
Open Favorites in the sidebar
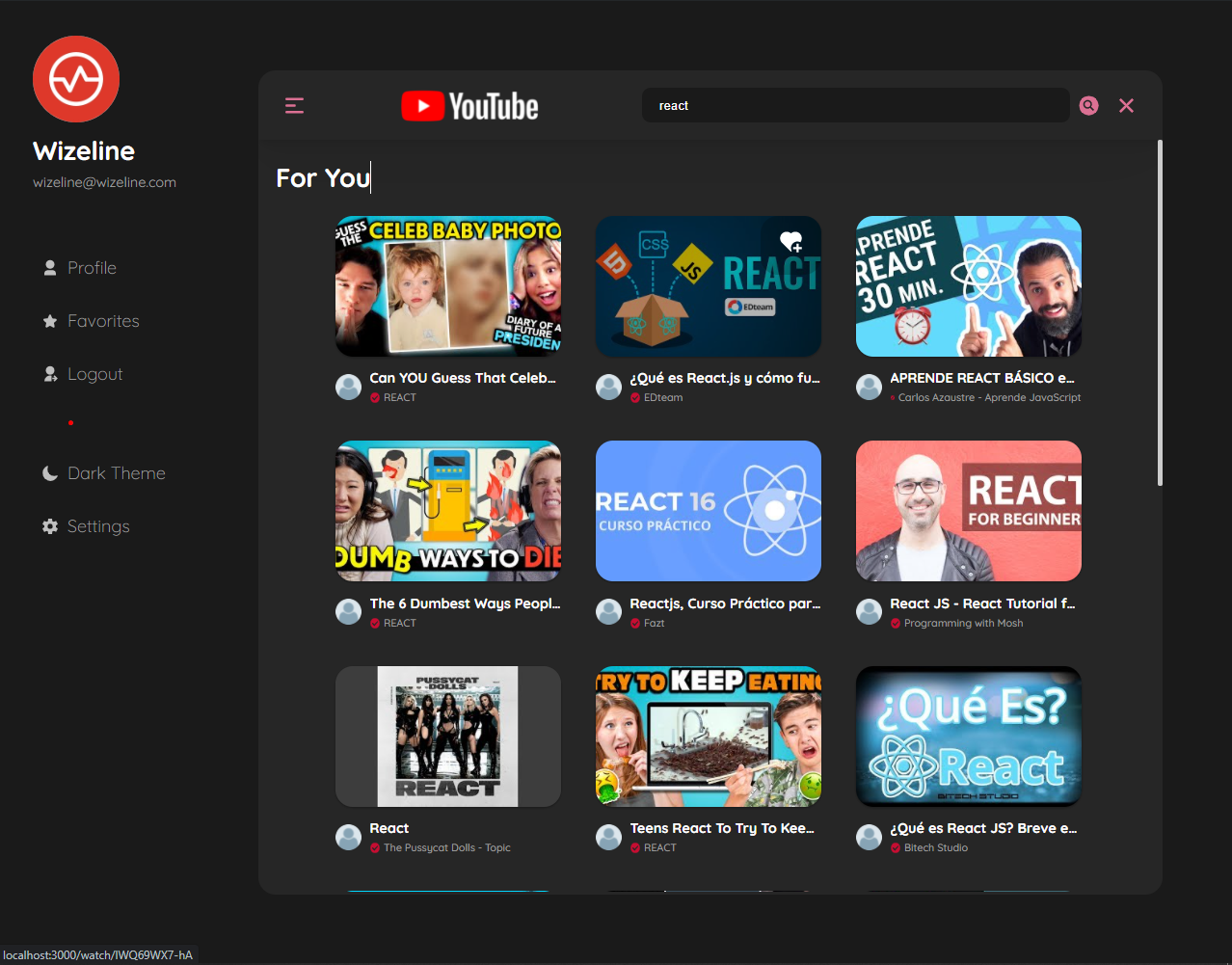(x=103, y=321)
